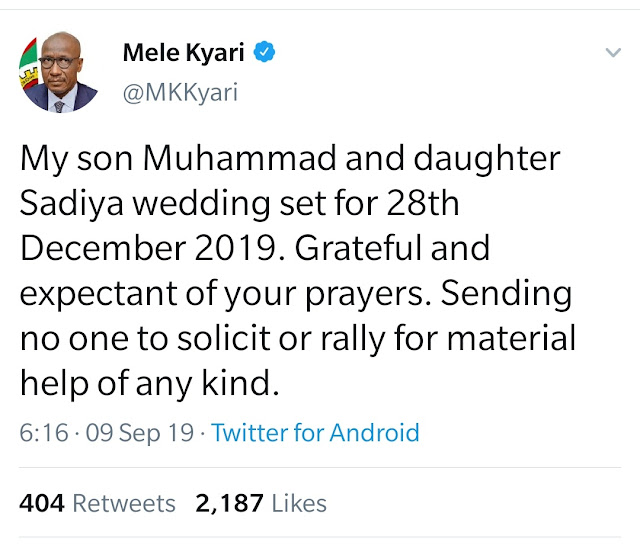Viewport: 640px width, 545px height.
Task: Click the word Likes label
Action: (298, 503)
